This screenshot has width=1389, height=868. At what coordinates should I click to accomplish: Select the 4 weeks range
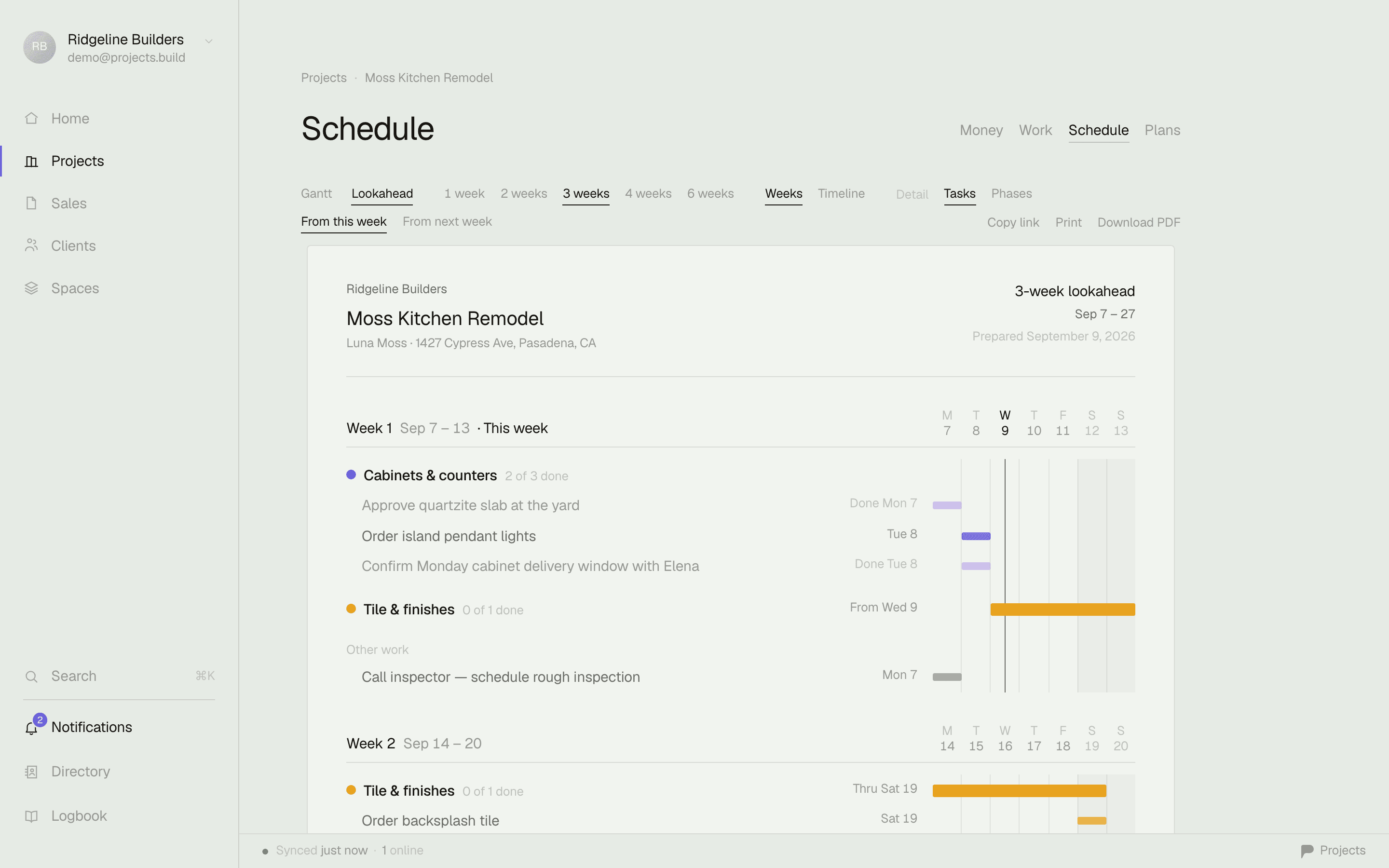coord(648,193)
